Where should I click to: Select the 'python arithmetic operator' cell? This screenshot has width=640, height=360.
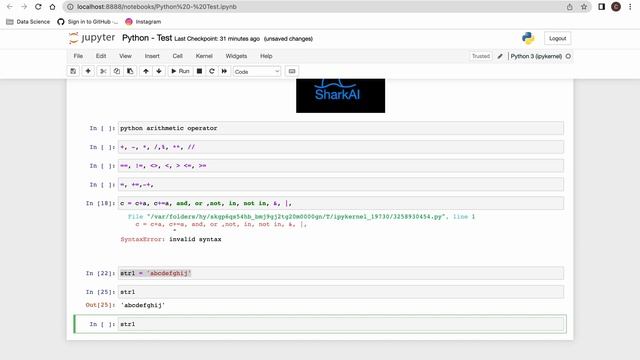[341, 128]
